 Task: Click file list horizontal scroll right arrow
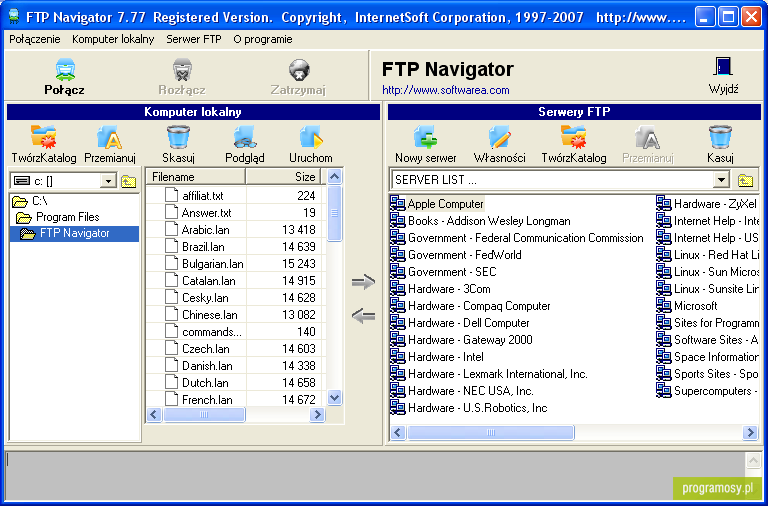click(317, 415)
